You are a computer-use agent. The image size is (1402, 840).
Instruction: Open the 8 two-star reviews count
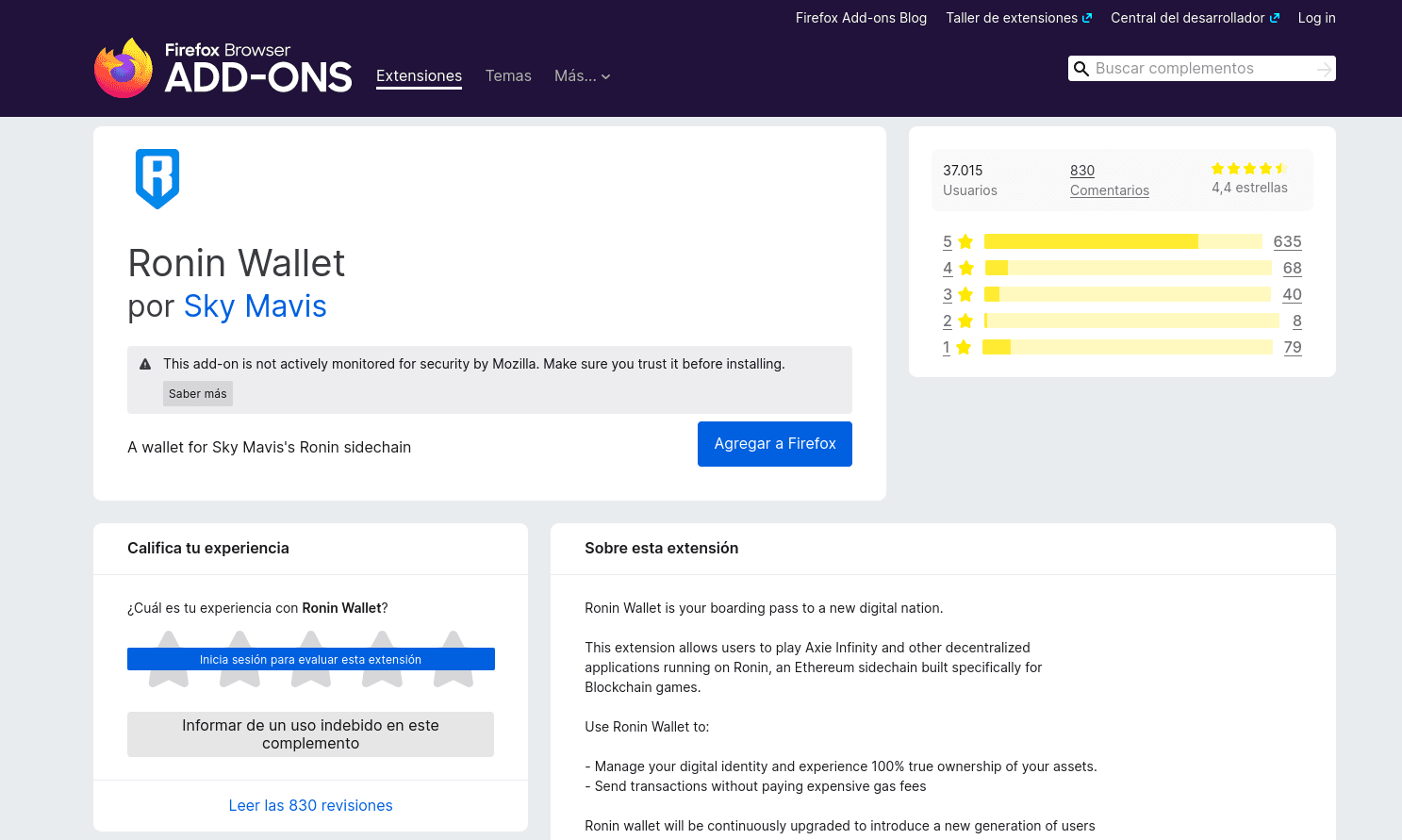[x=1297, y=321]
